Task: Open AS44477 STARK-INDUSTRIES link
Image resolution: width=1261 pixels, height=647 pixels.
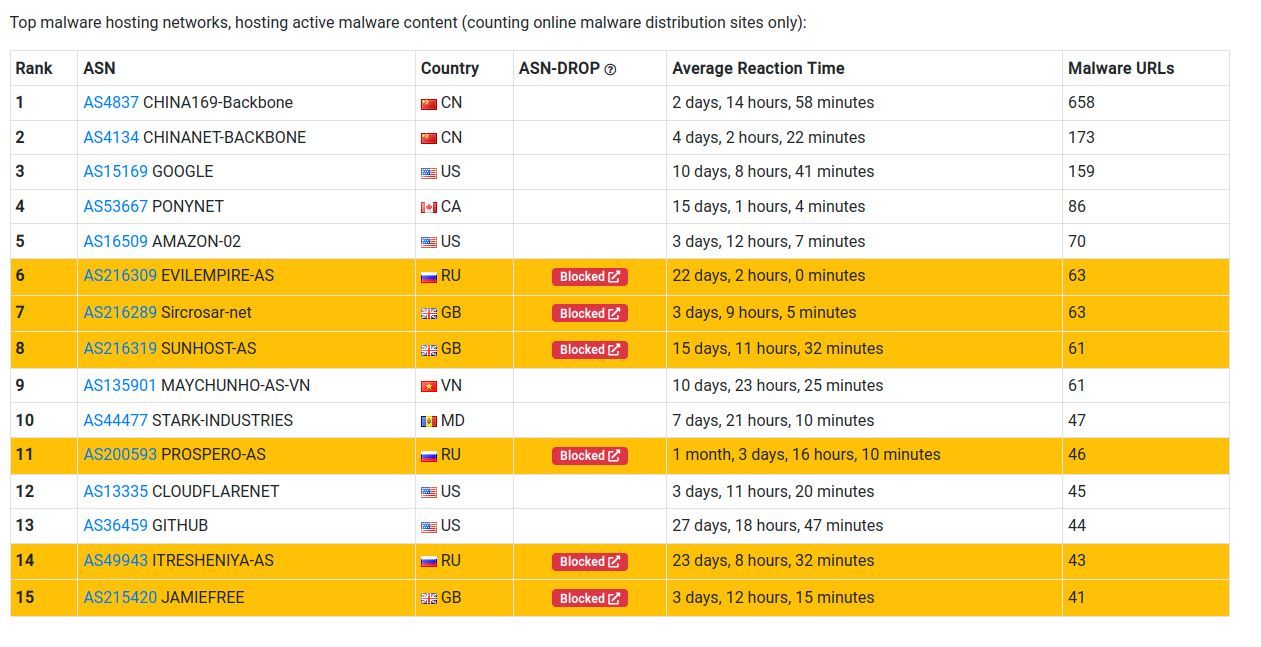Action: (115, 420)
